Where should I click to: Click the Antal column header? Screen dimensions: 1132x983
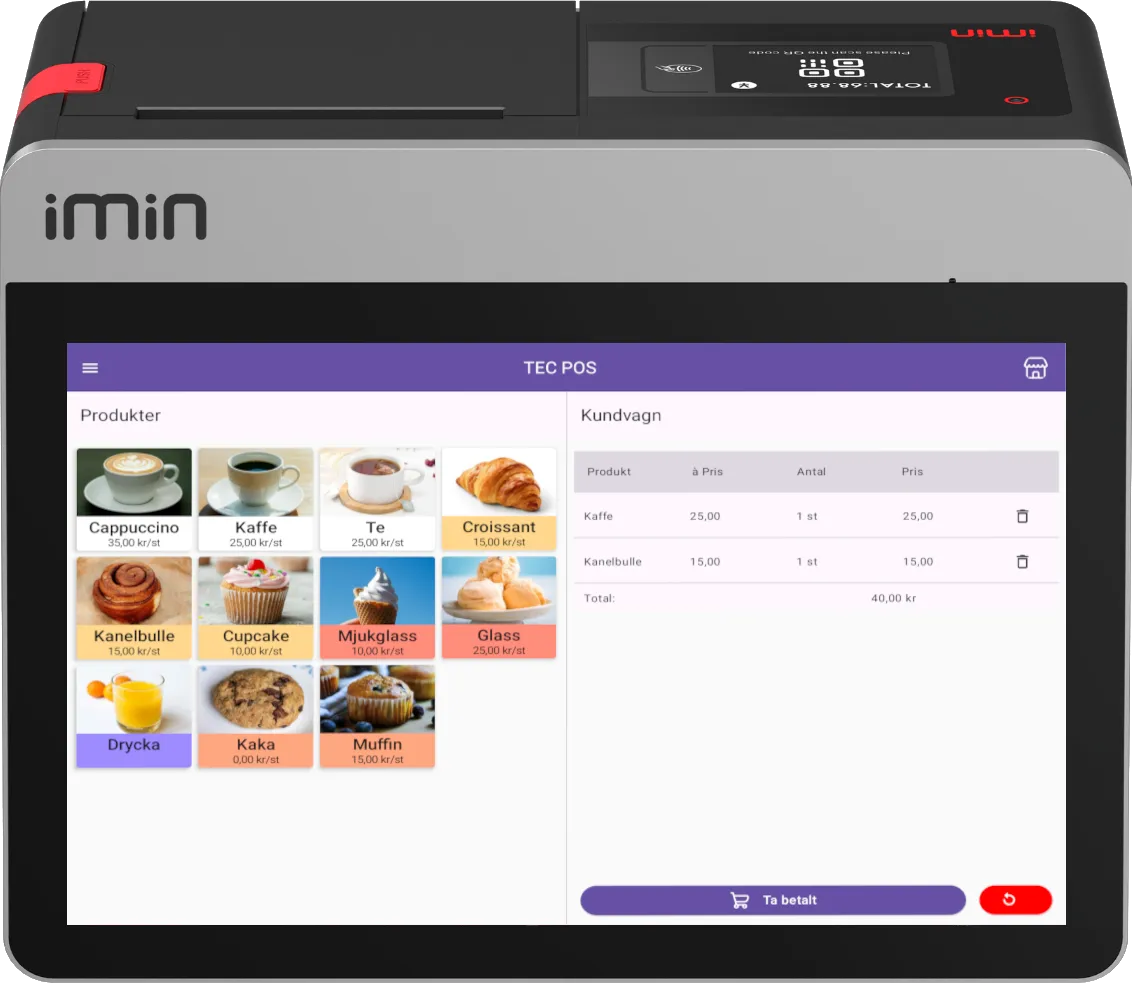811,471
